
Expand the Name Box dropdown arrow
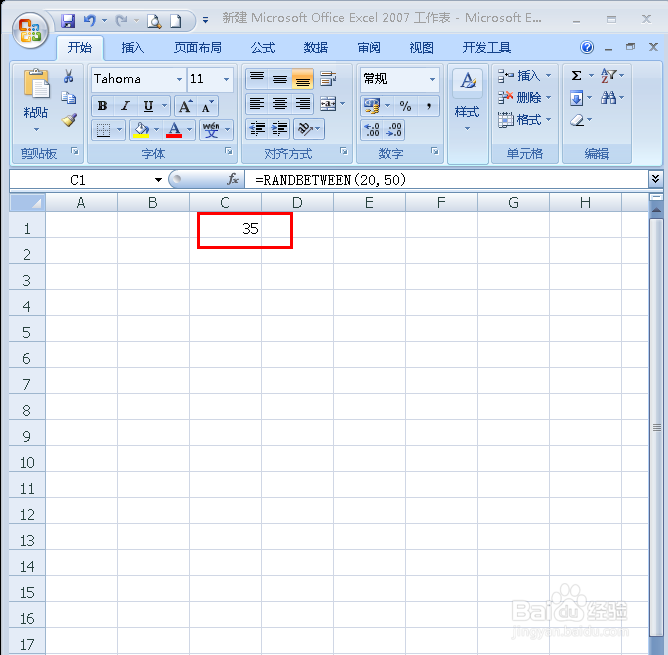pyautogui.click(x=158, y=180)
